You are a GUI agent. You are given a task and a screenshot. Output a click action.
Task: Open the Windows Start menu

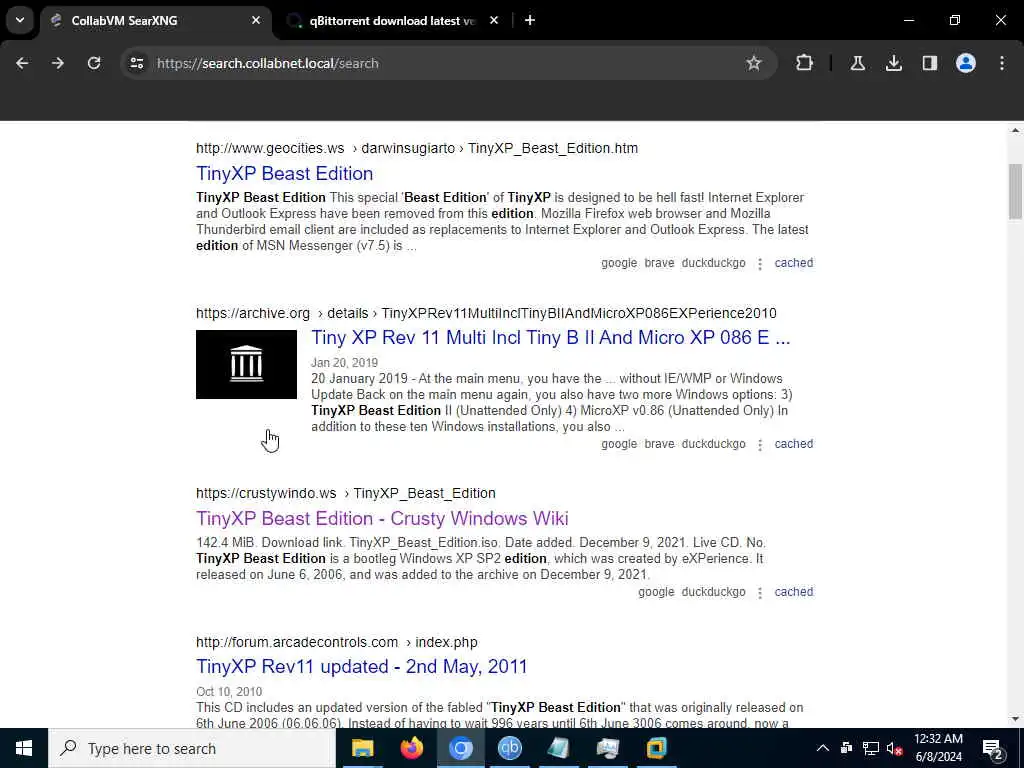[24, 748]
